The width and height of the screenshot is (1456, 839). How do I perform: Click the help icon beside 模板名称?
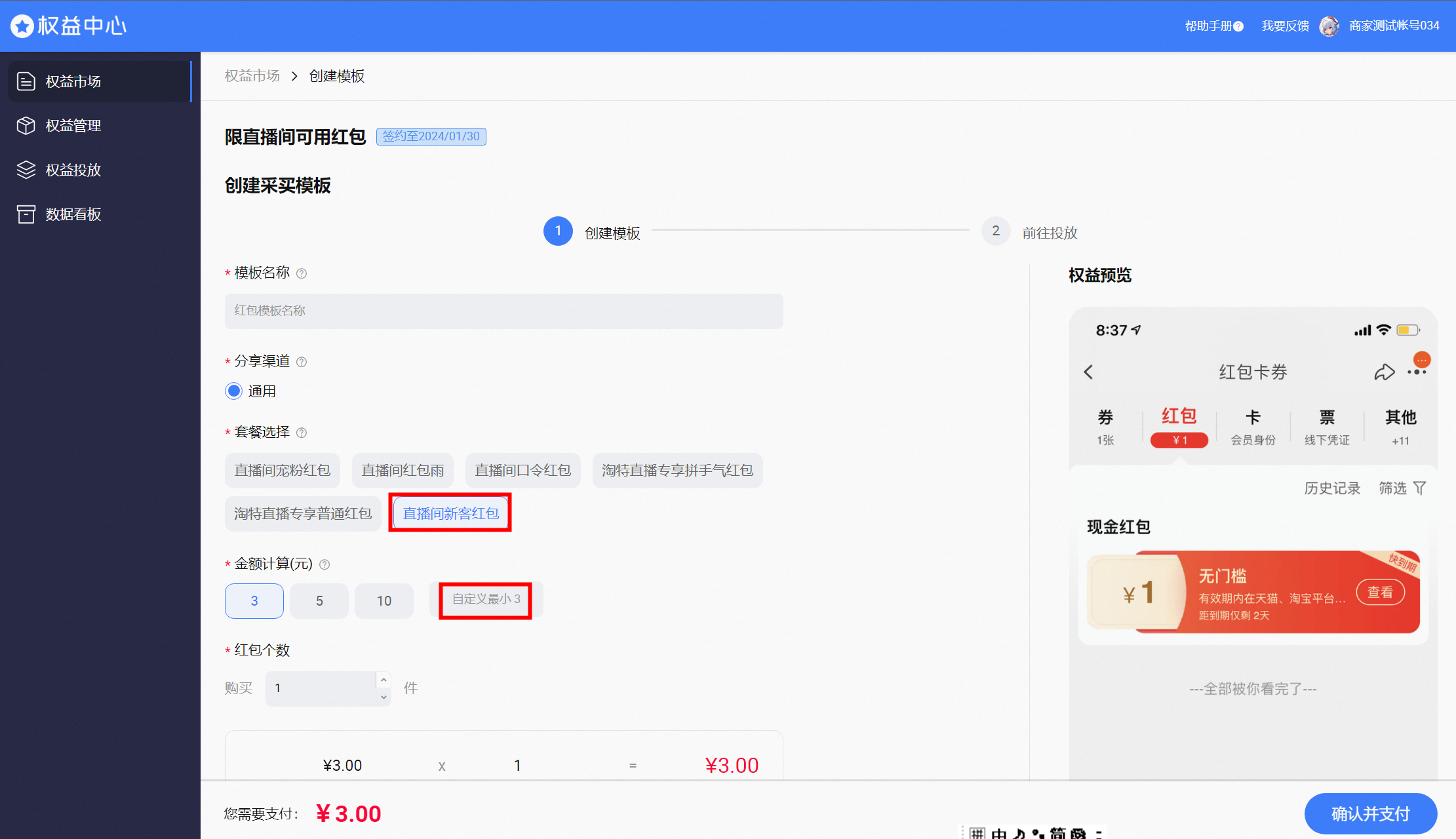pyautogui.click(x=302, y=273)
